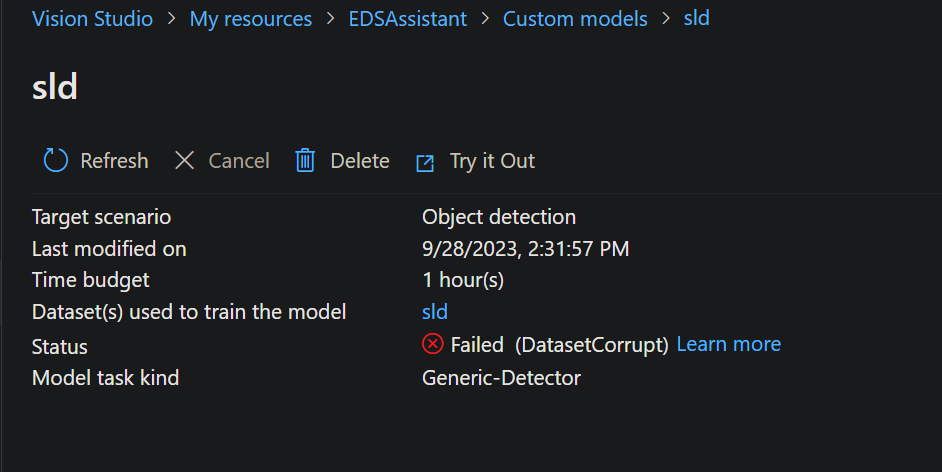Open Learn more about DatasetCorrupt error
The height and width of the screenshot is (472, 942).
tap(729, 344)
